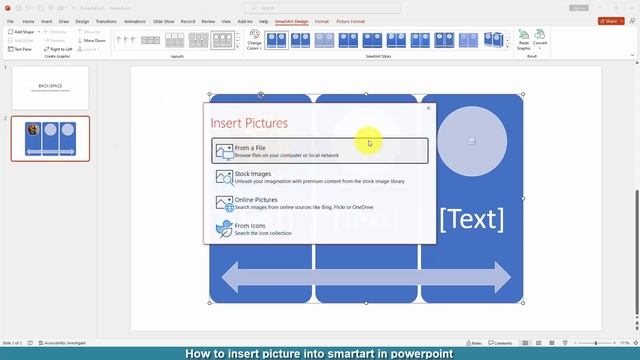The height and width of the screenshot is (360, 640).
Task: Switch to Slide Sorter view icon
Action: pyautogui.click(x=538, y=343)
